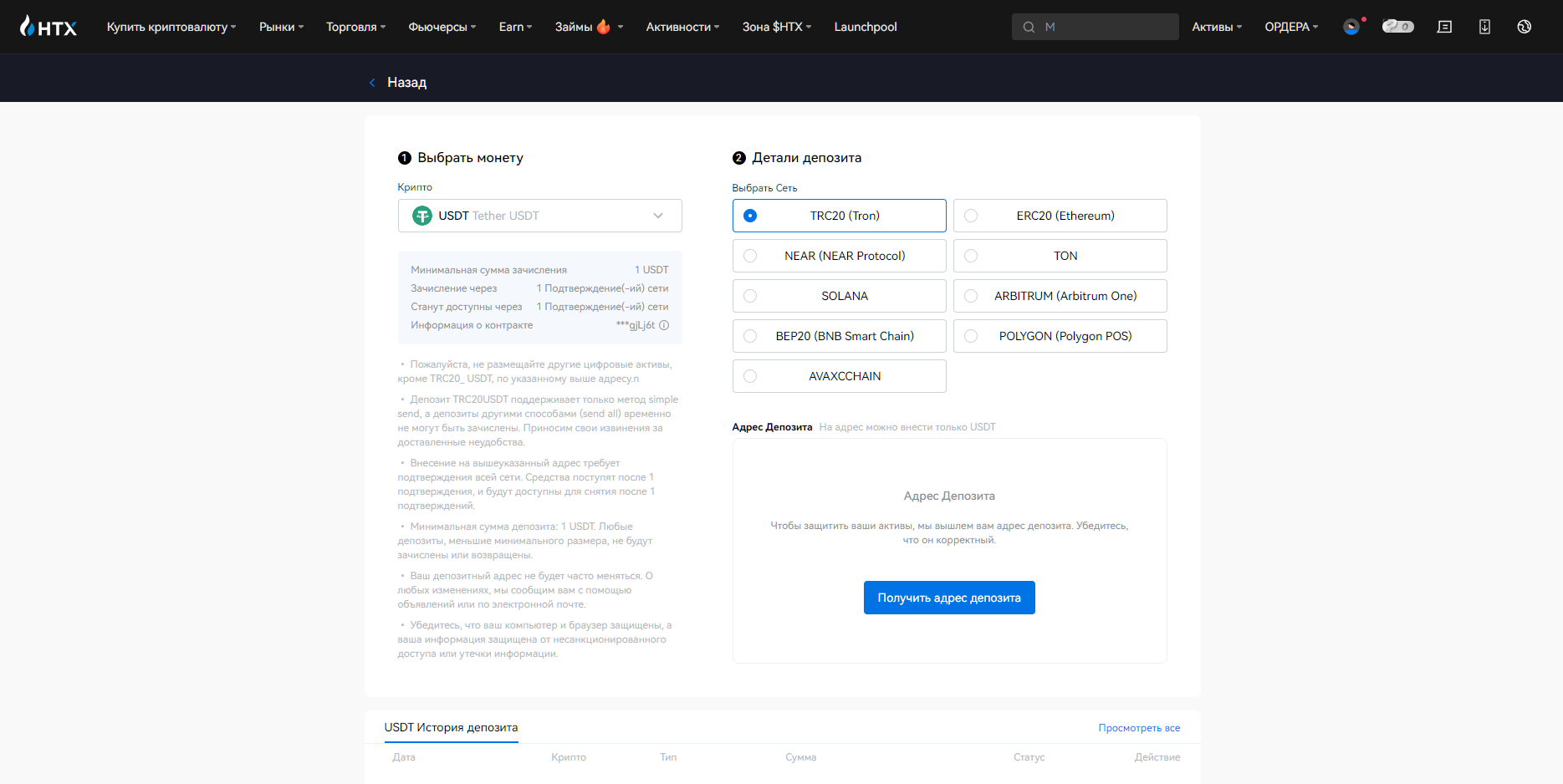Select the ERC20 (Ethereum) network
Viewport: 1563px width, 784px height.
(1060, 216)
